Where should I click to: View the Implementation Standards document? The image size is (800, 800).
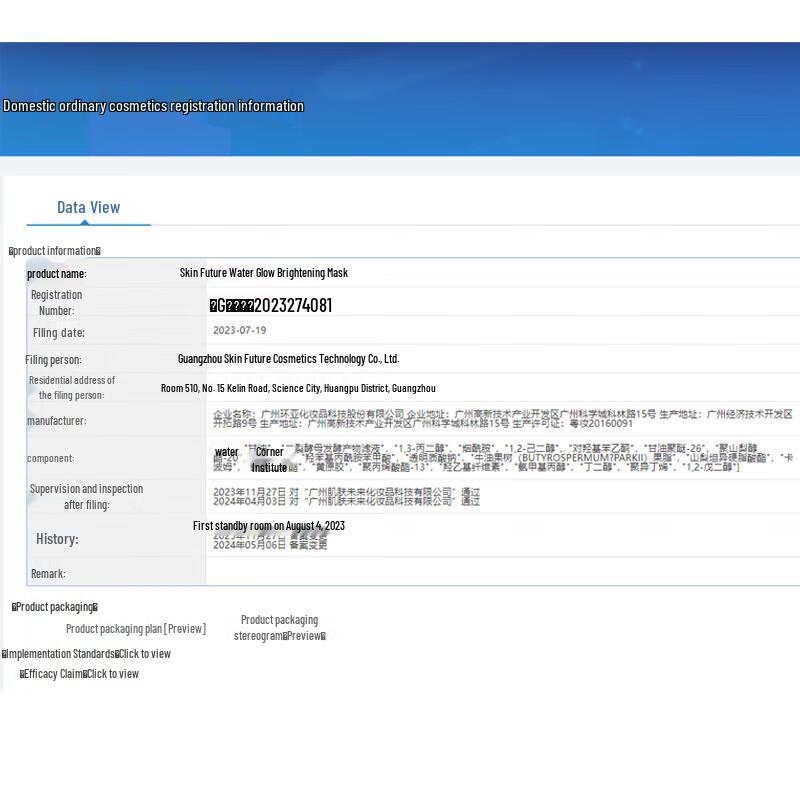144,654
